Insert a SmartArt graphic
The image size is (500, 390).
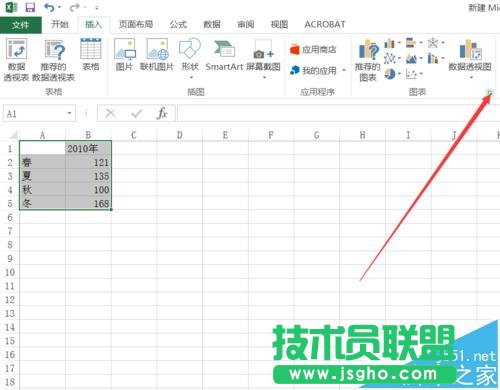pos(224,54)
